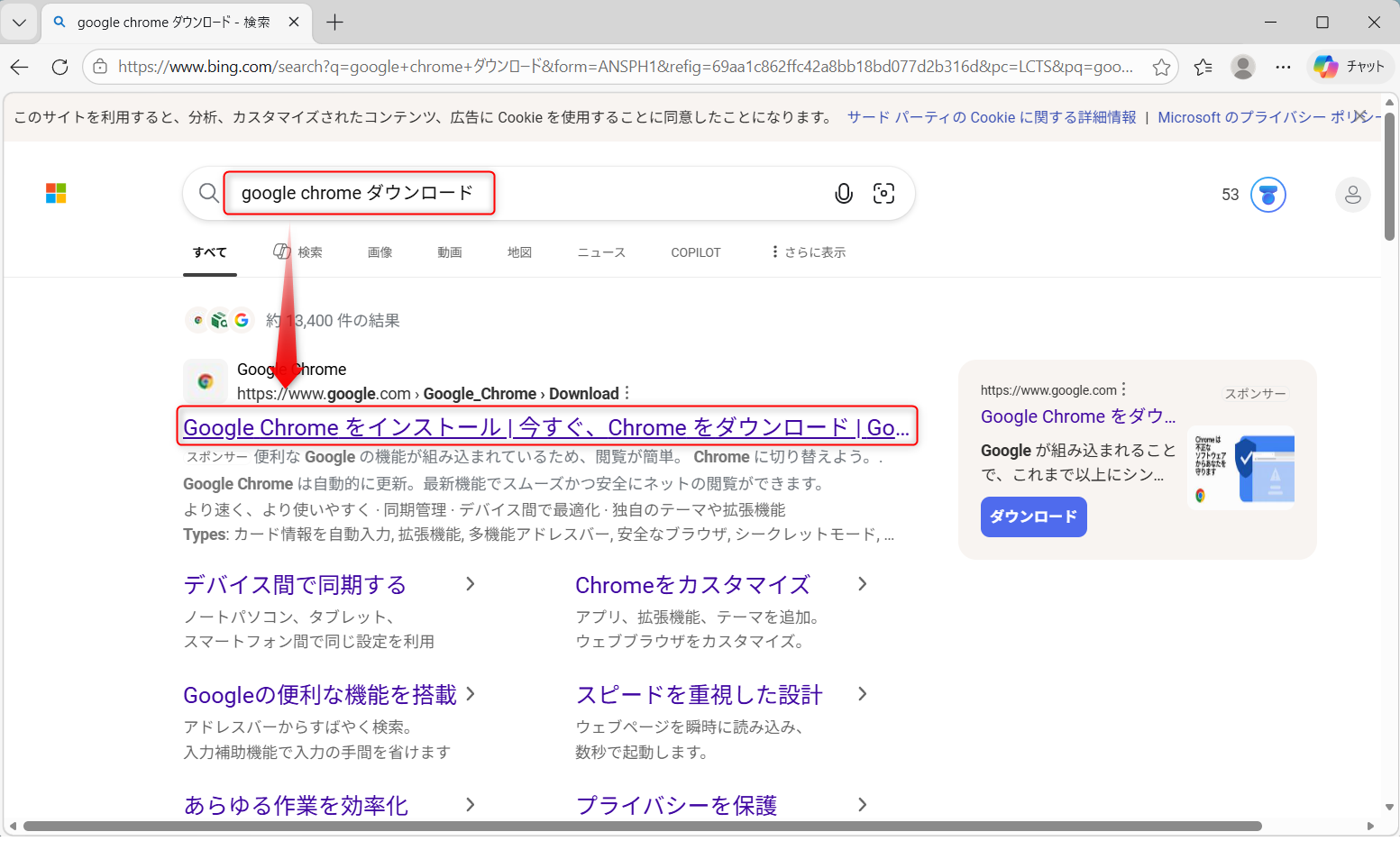Switch to the 動画 tab
This screenshot has width=1400, height=841.
pos(450,252)
